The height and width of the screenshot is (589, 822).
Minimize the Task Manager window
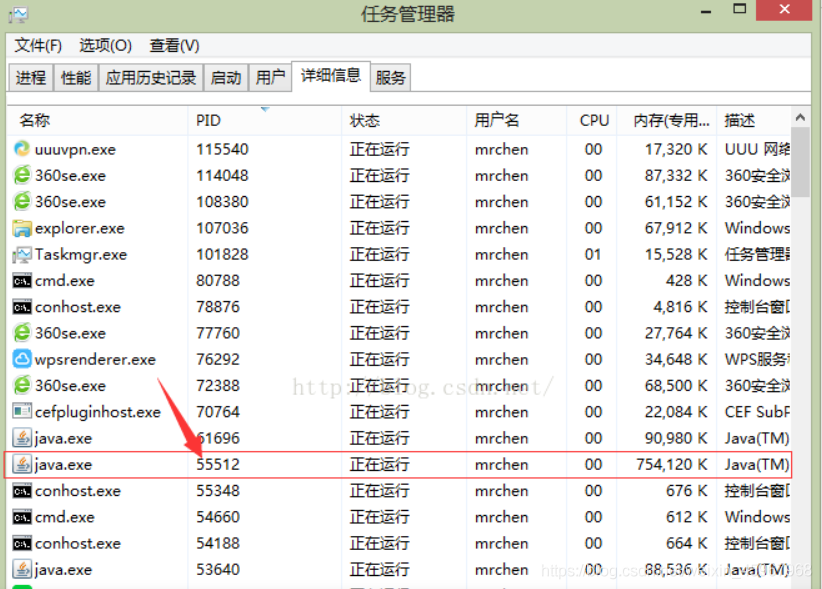point(706,10)
